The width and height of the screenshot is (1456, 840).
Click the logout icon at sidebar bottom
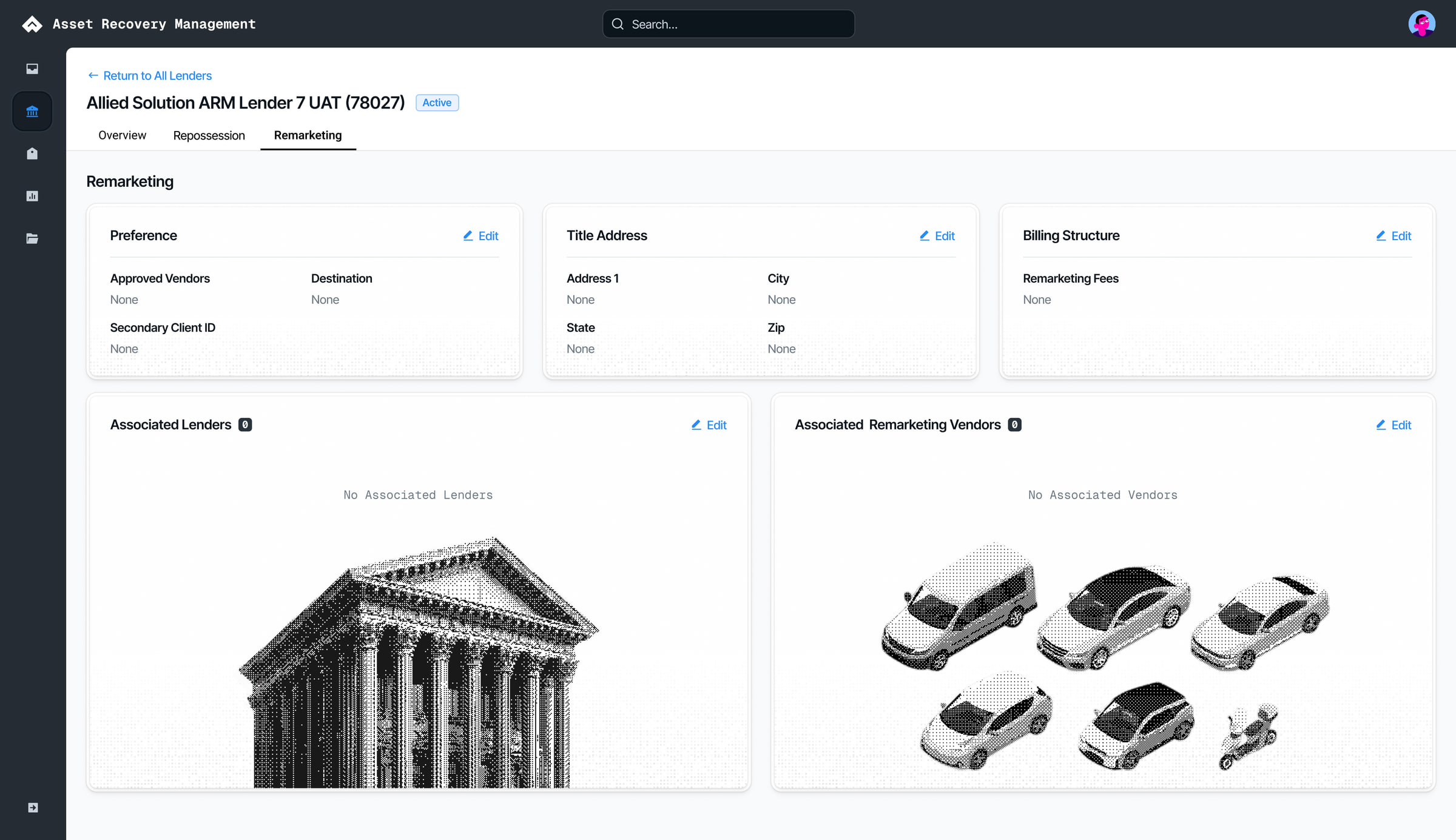click(x=33, y=807)
